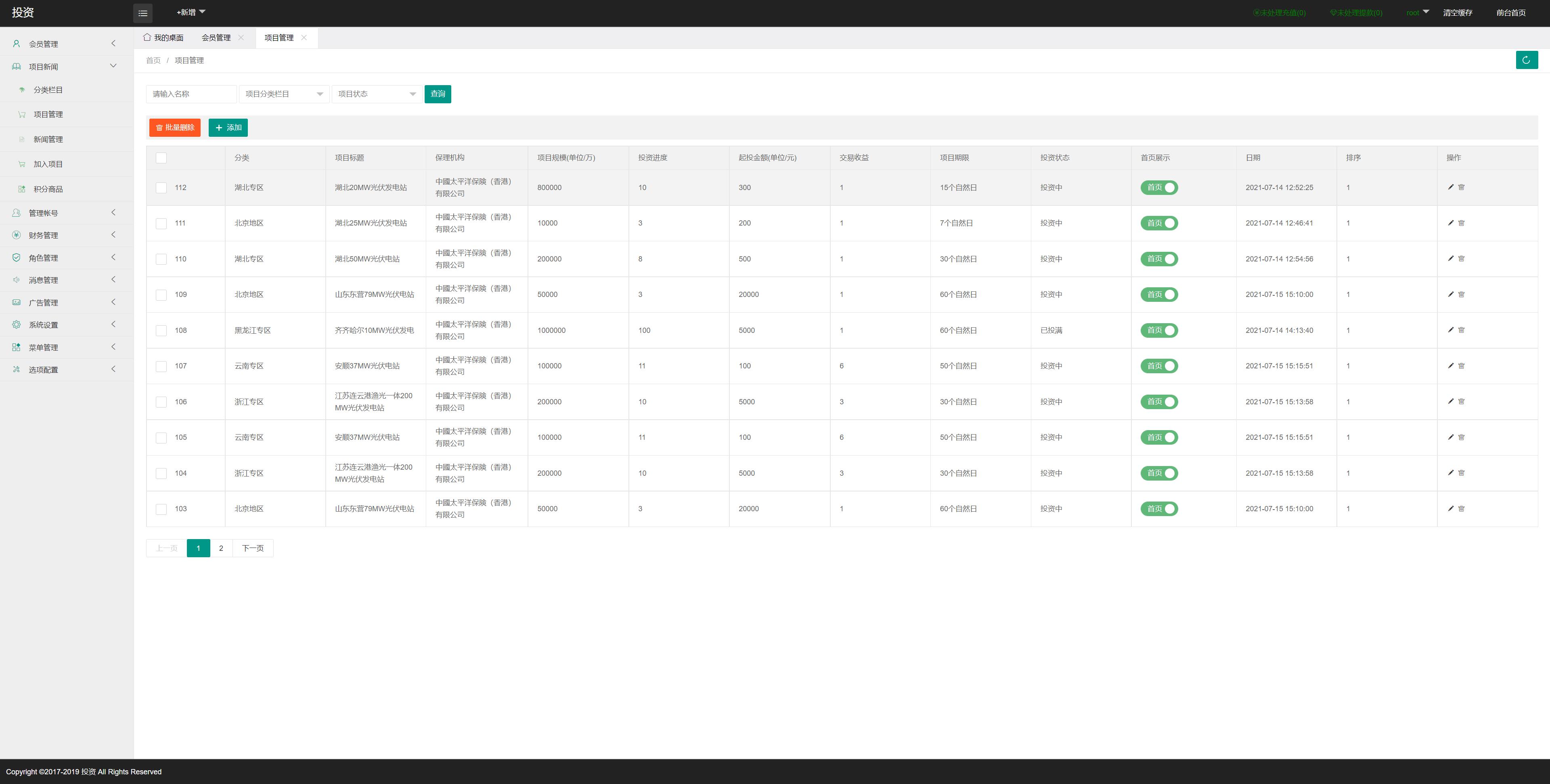Go to page 2 in pagination

pyautogui.click(x=221, y=548)
